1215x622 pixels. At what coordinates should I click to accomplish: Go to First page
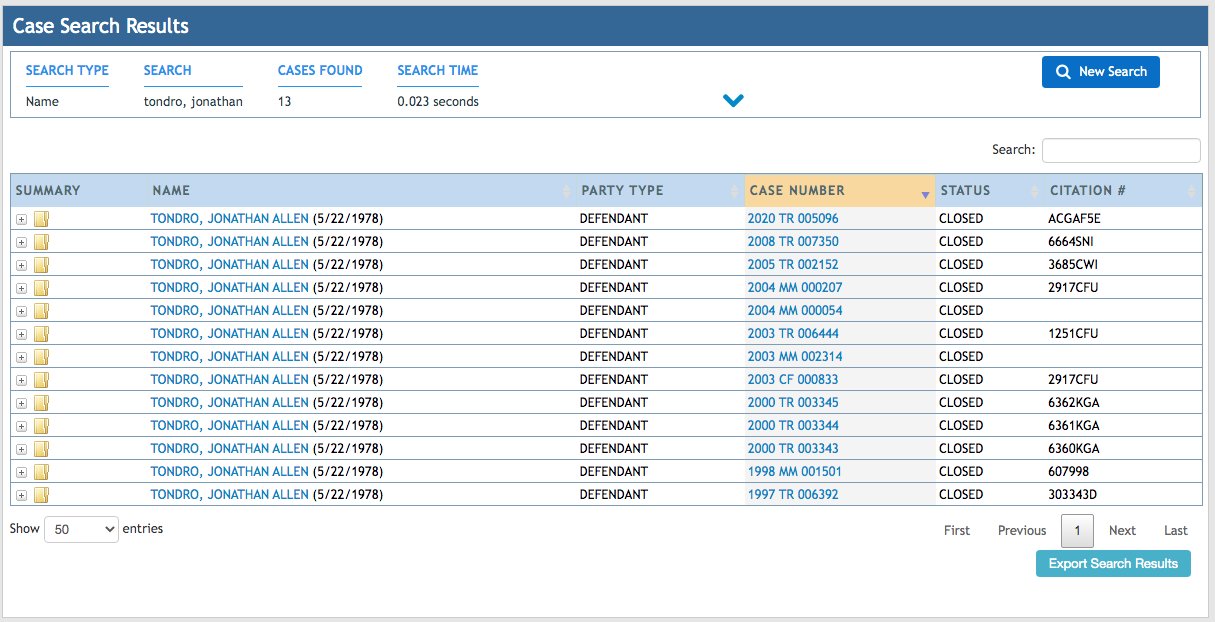[x=957, y=530]
